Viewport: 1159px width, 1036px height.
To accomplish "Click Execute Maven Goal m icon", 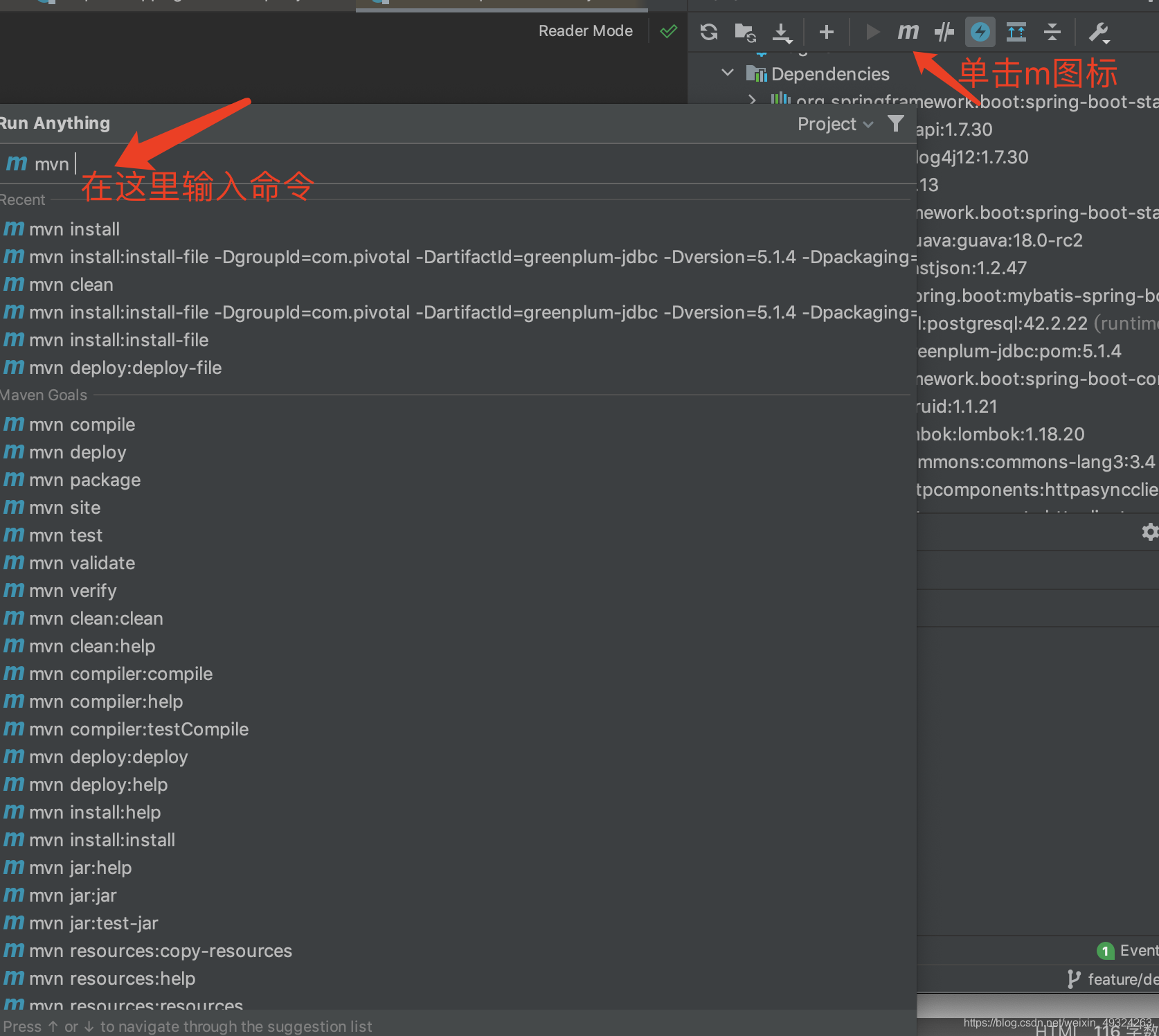I will [x=908, y=31].
